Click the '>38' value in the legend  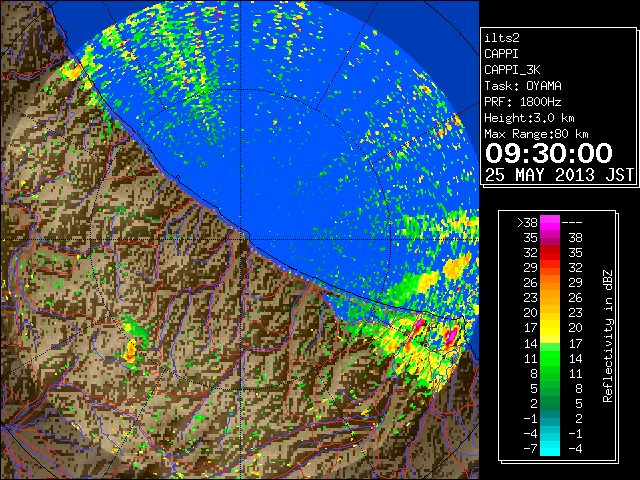pyautogui.click(x=527, y=223)
